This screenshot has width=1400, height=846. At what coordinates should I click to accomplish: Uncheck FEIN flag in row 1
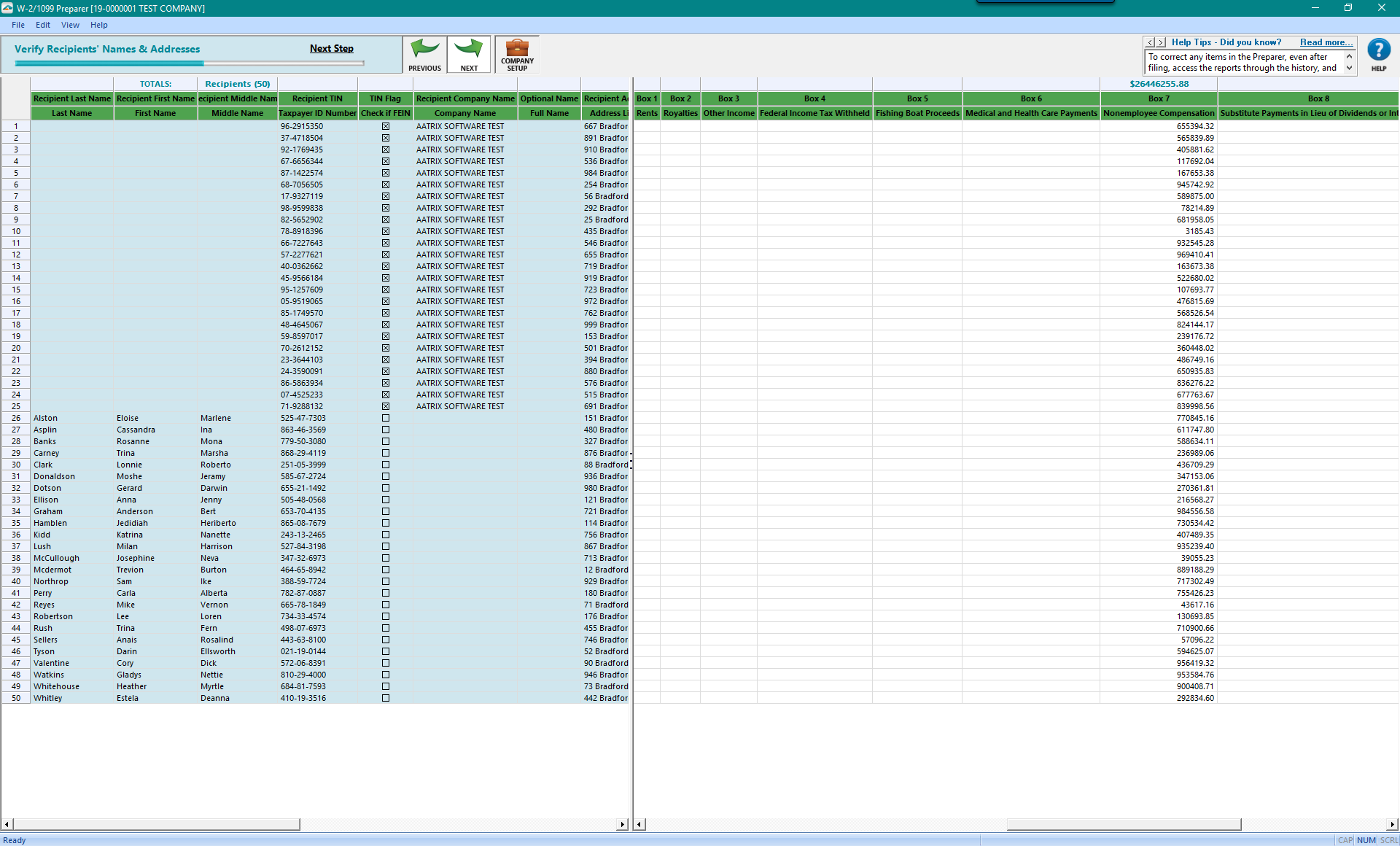pyautogui.click(x=386, y=126)
